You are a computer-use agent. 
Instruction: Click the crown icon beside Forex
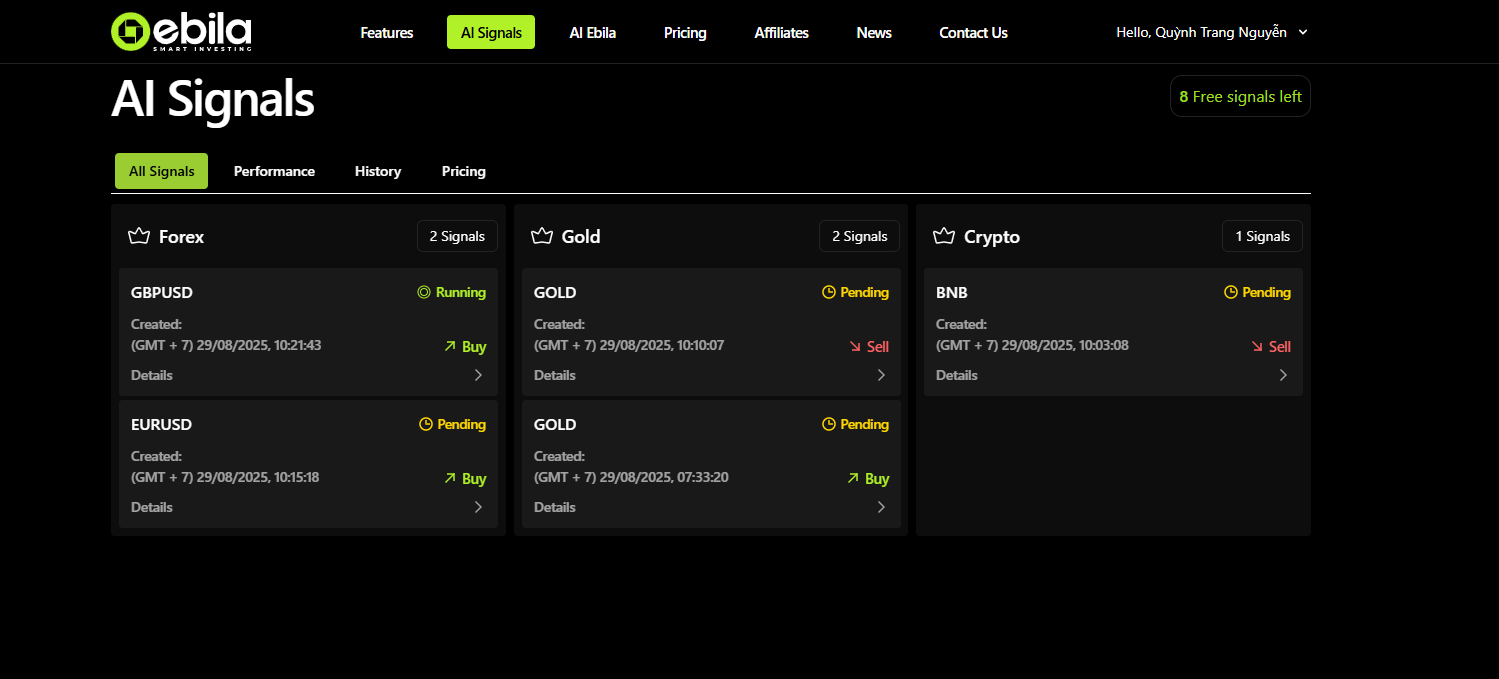(139, 237)
